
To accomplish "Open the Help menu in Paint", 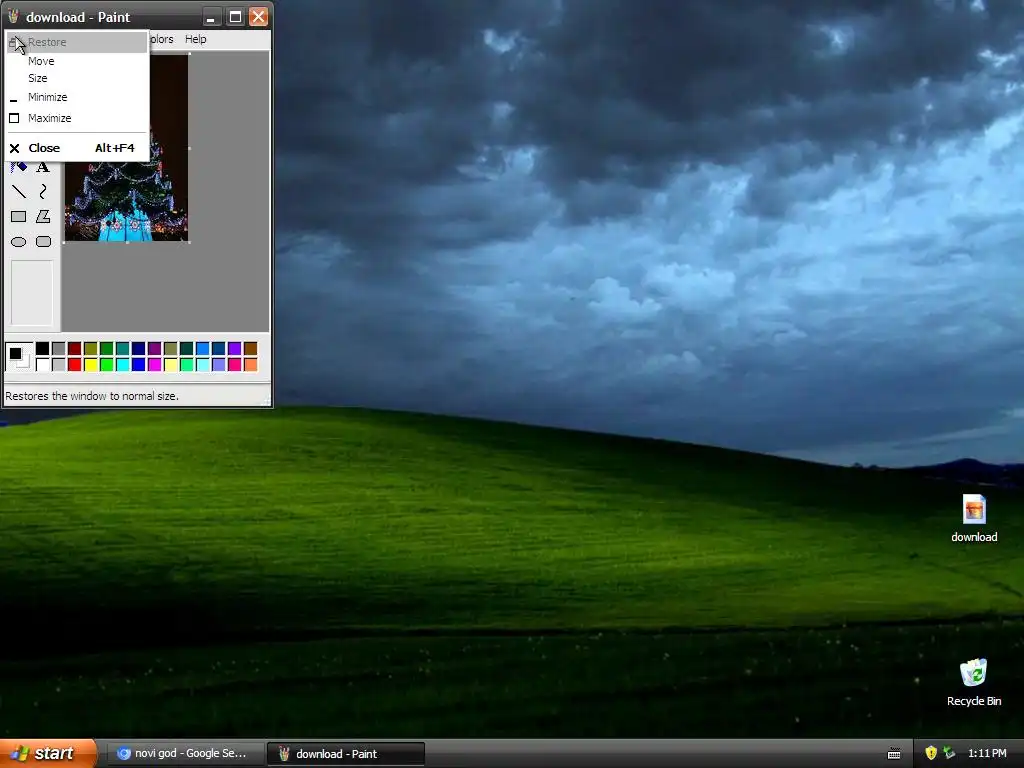I will click(195, 39).
